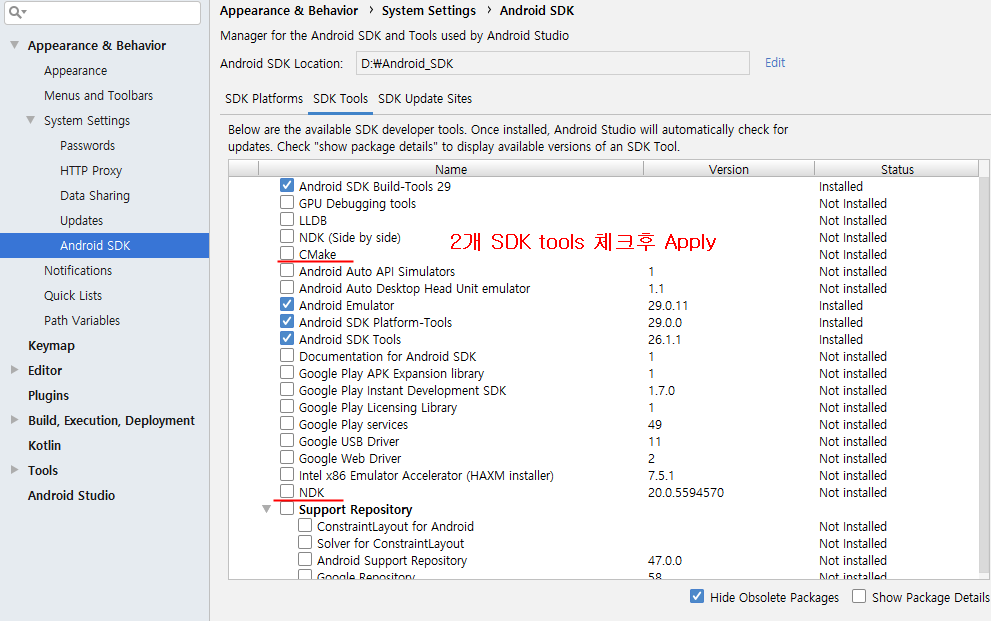Check Solver for ConstraintLayout
Screen dimensions: 991x621
[305, 542]
